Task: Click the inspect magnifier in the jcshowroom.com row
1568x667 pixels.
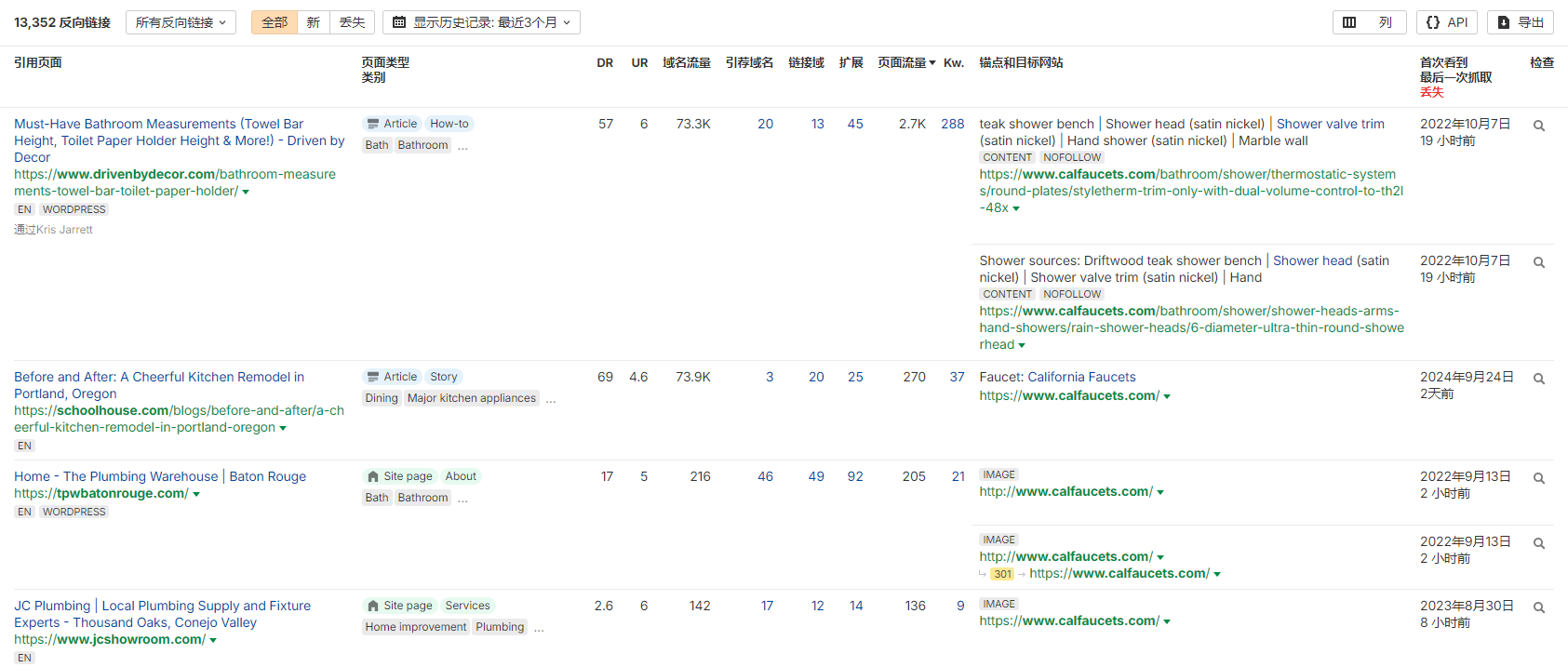Action: 1538,607
